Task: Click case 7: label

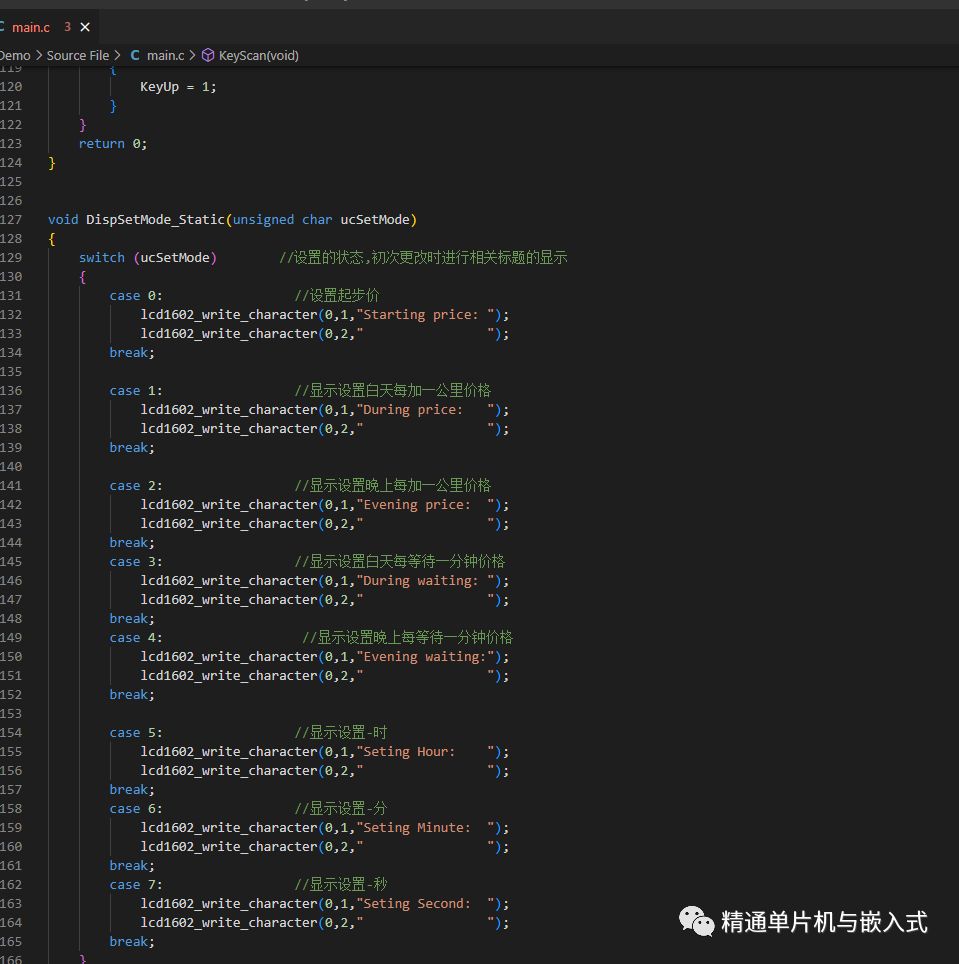Action: [136, 885]
